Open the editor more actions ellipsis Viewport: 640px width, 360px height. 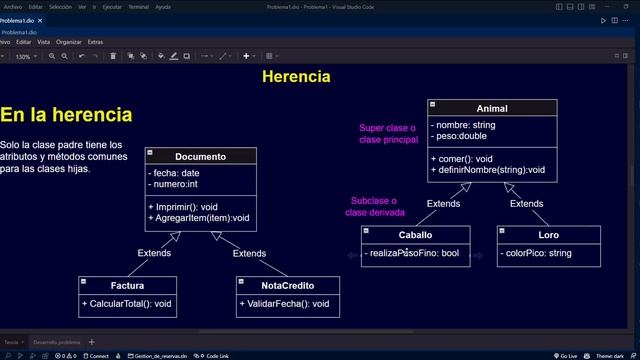tap(626, 20)
